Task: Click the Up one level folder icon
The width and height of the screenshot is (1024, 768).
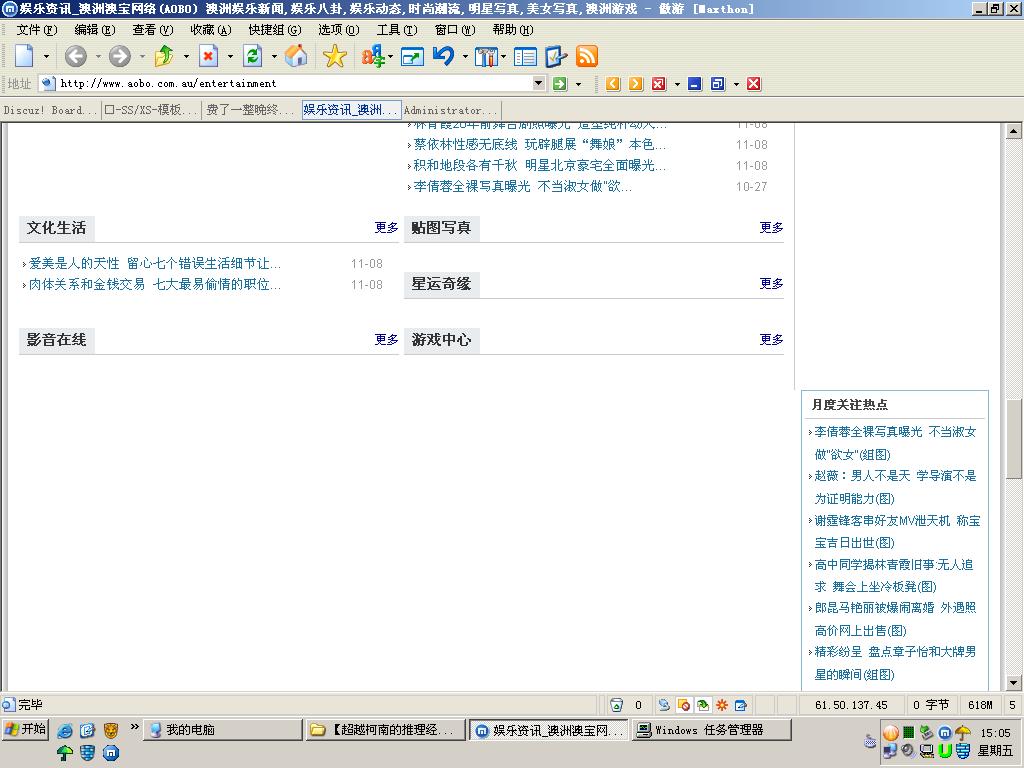Action: click(164, 56)
